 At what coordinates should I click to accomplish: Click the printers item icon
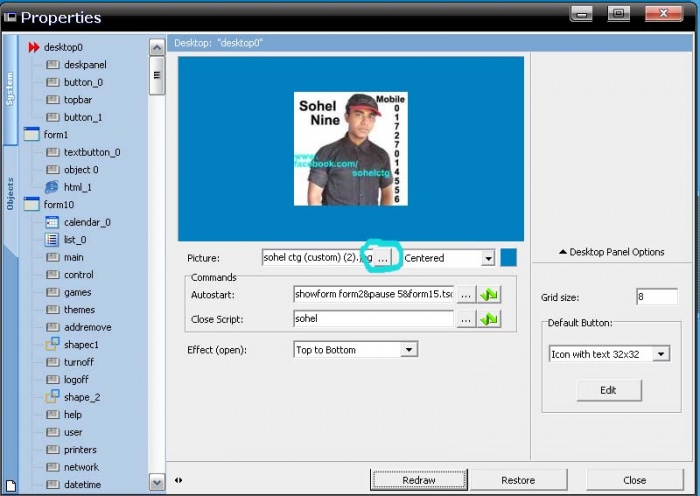pos(53,450)
